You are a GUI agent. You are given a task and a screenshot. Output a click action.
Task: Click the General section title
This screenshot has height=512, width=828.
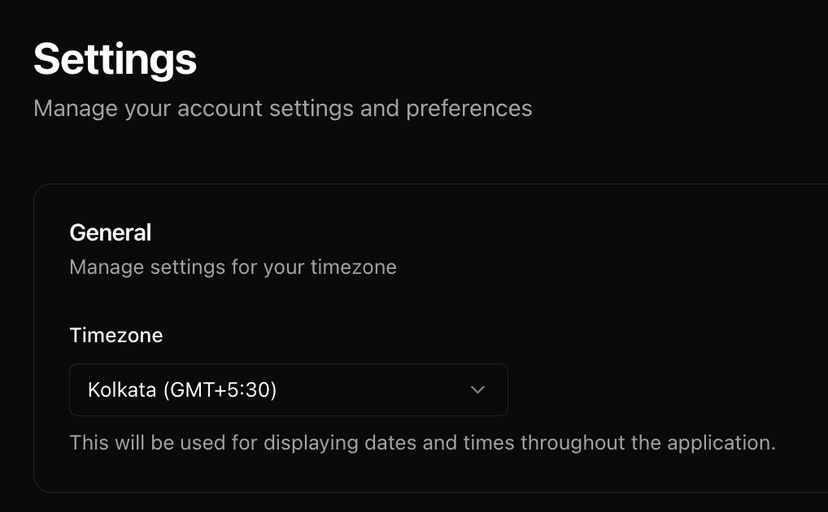(110, 233)
